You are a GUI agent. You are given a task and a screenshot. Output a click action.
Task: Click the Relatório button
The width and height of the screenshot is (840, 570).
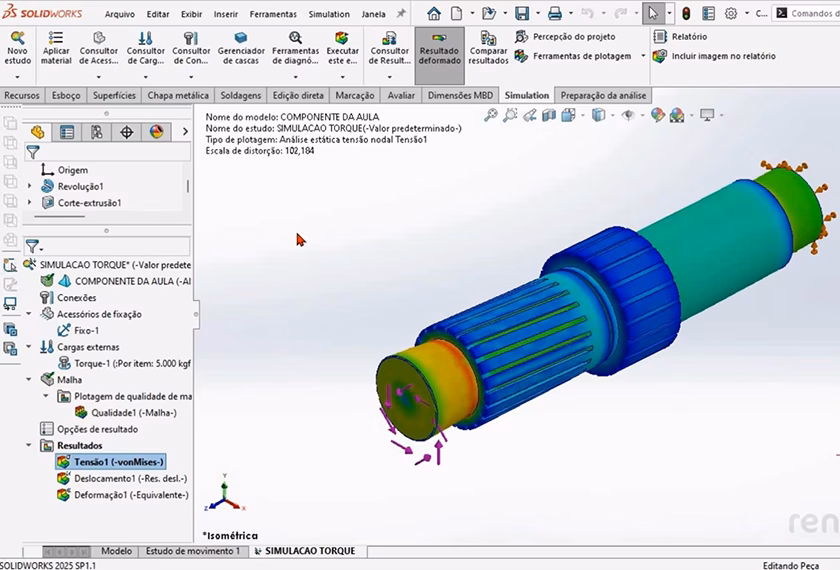click(688, 36)
